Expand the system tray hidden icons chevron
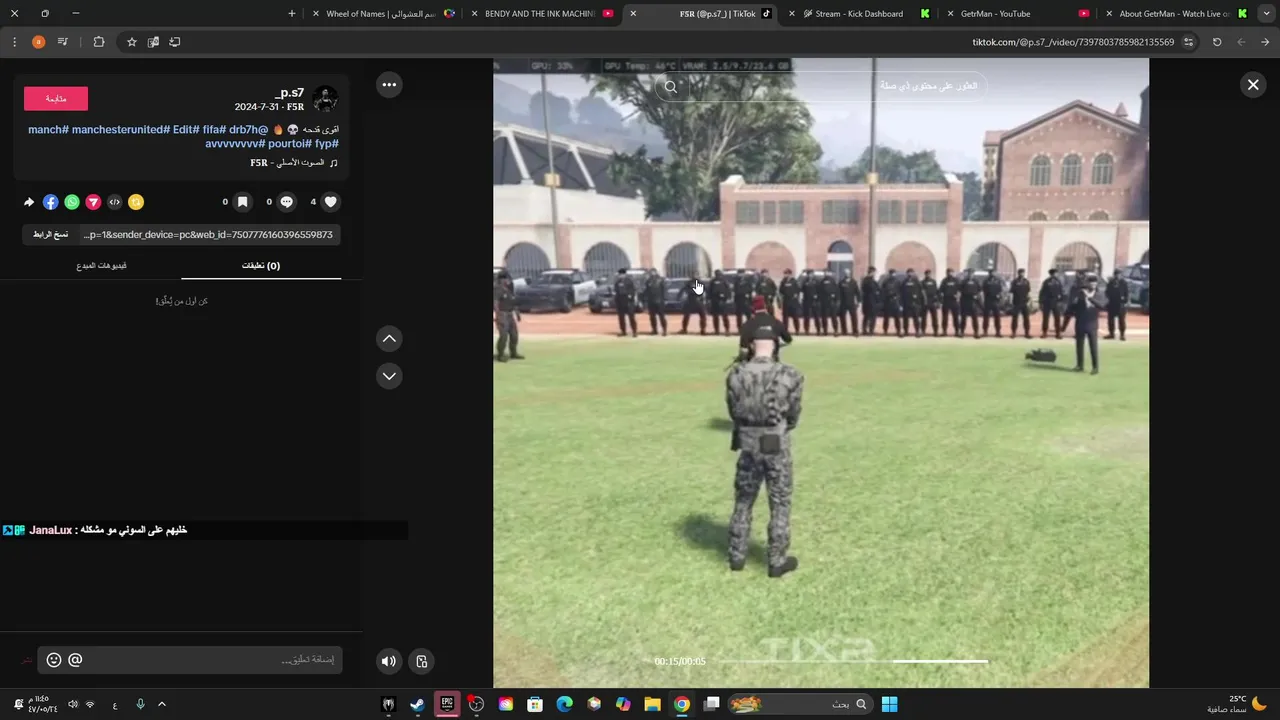 162,704
